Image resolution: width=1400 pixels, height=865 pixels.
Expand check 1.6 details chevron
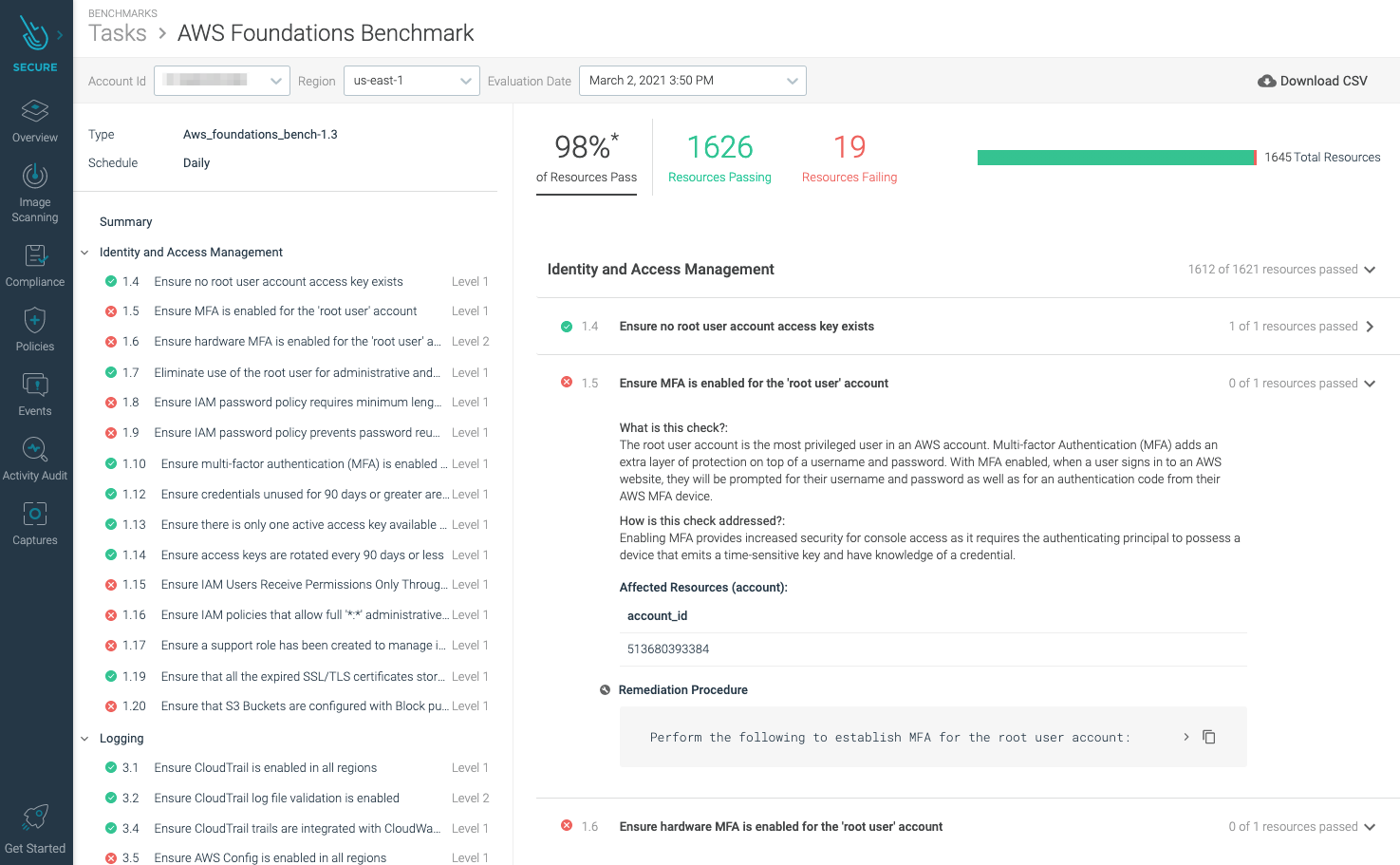1370,827
